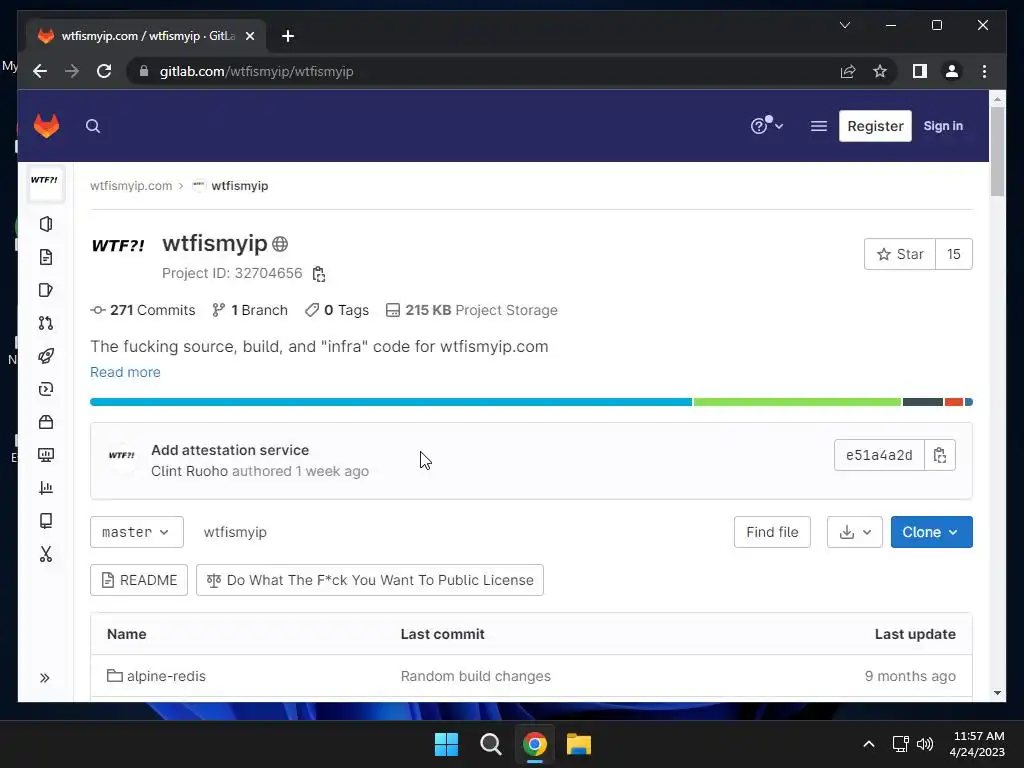Click the green segment of language bar
This screenshot has height=768, width=1024.
(797, 402)
